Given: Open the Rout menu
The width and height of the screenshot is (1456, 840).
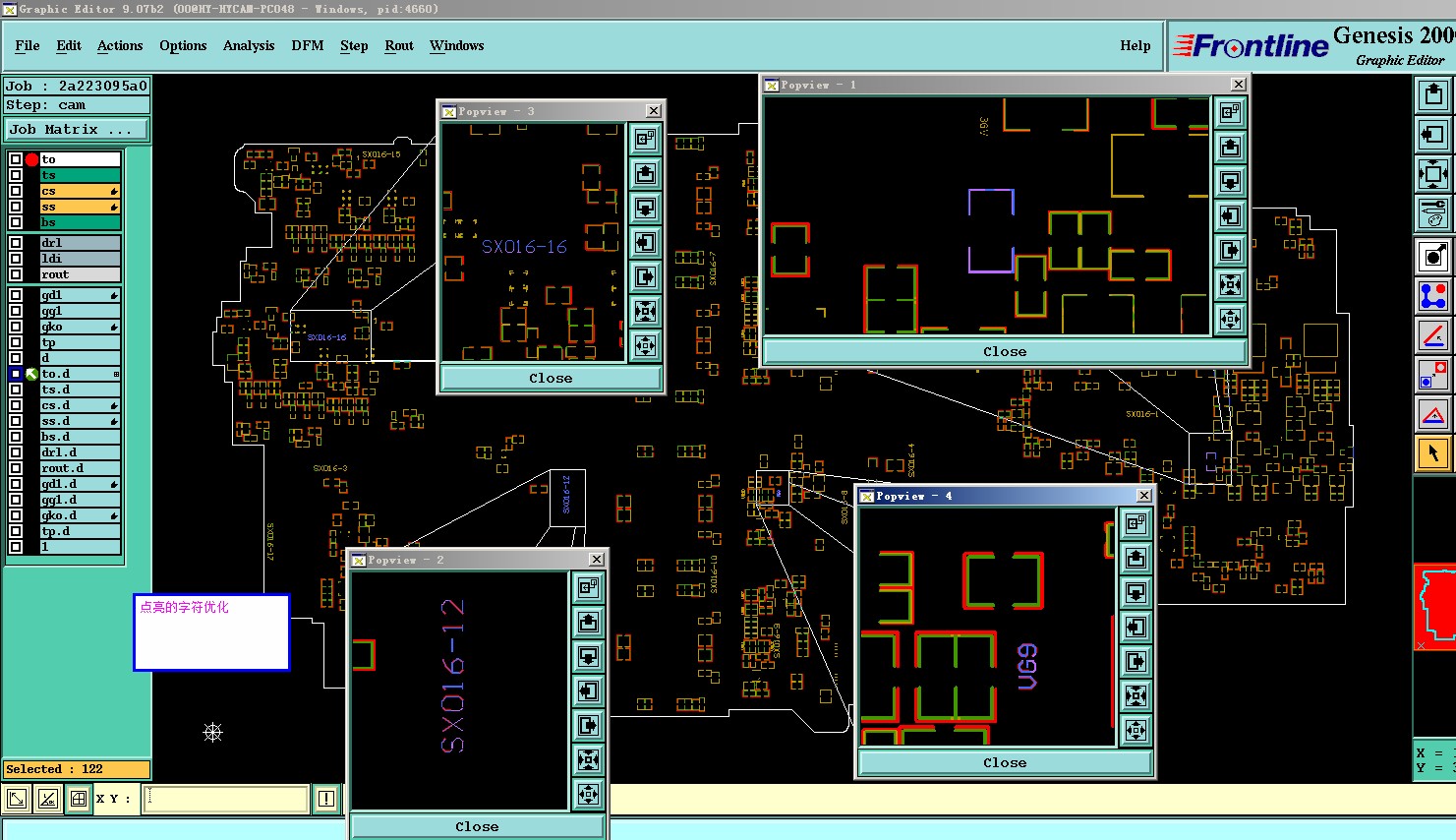Looking at the screenshot, I should click(x=399, y=46).
